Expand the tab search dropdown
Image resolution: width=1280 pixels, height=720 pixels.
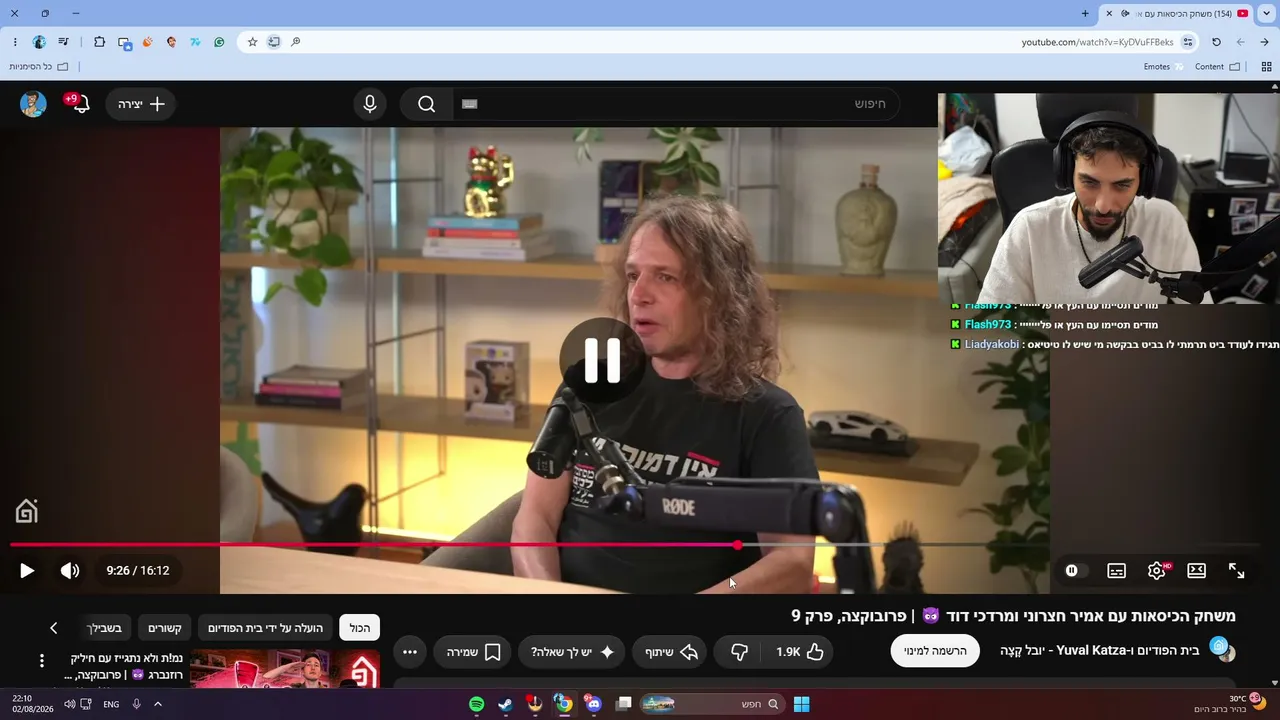click(x=1266, y=14)
